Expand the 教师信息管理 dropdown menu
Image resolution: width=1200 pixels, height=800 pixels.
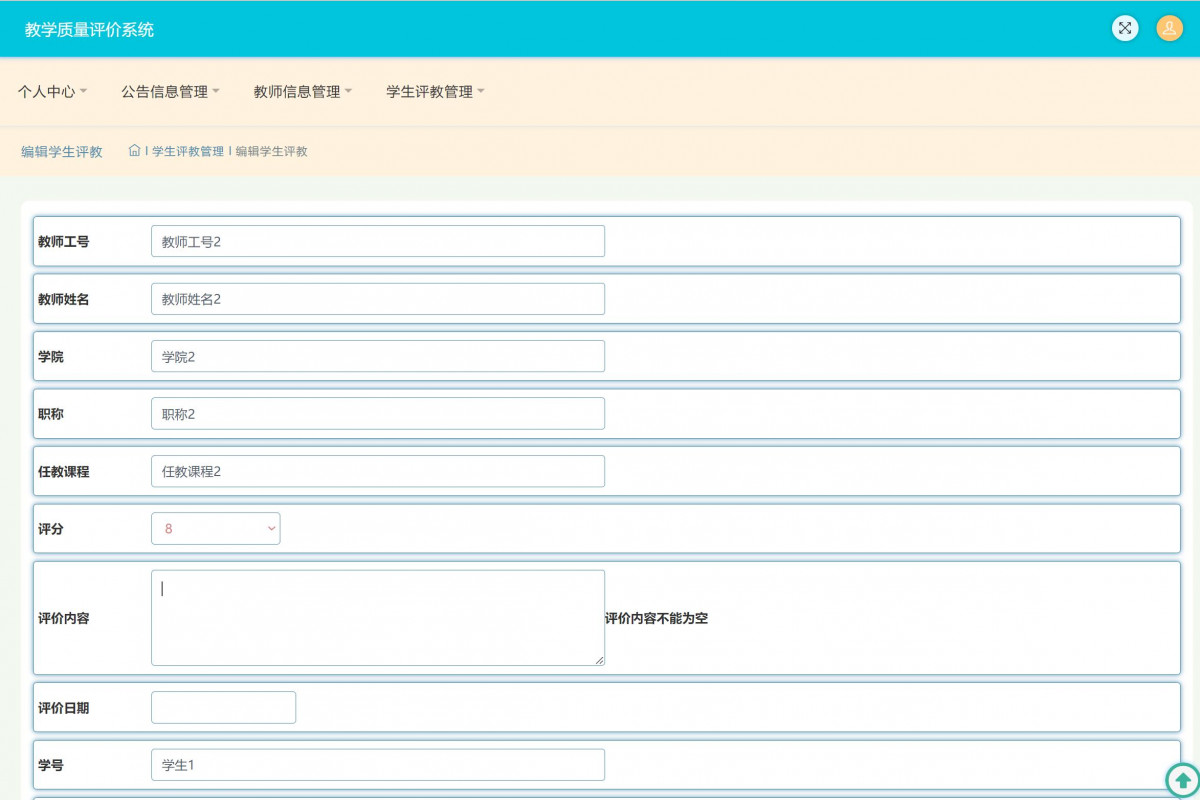(x=302, y=92)
